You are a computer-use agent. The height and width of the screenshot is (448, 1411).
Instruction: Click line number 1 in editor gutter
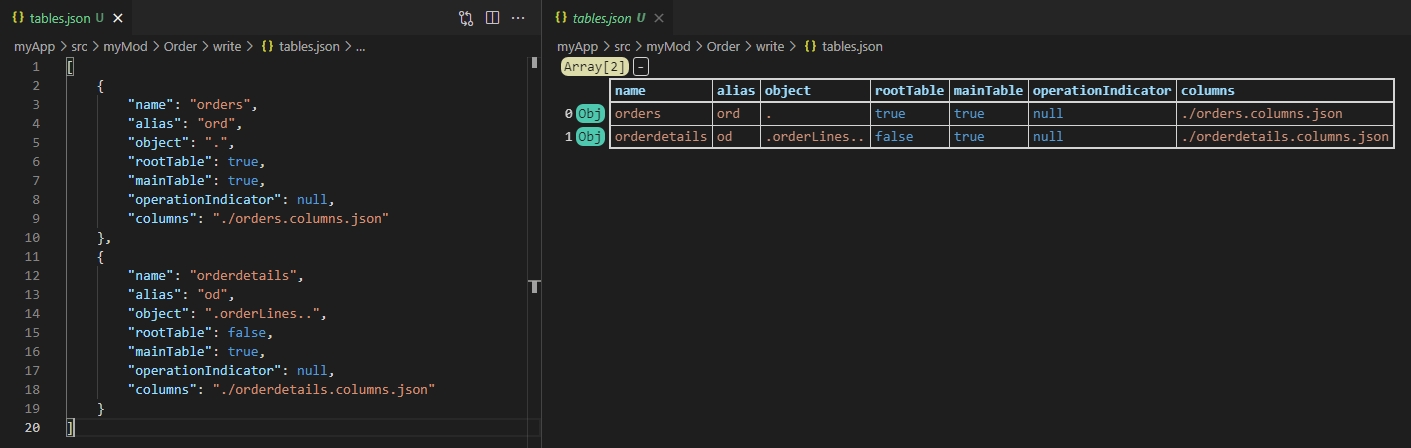[36, 66]
